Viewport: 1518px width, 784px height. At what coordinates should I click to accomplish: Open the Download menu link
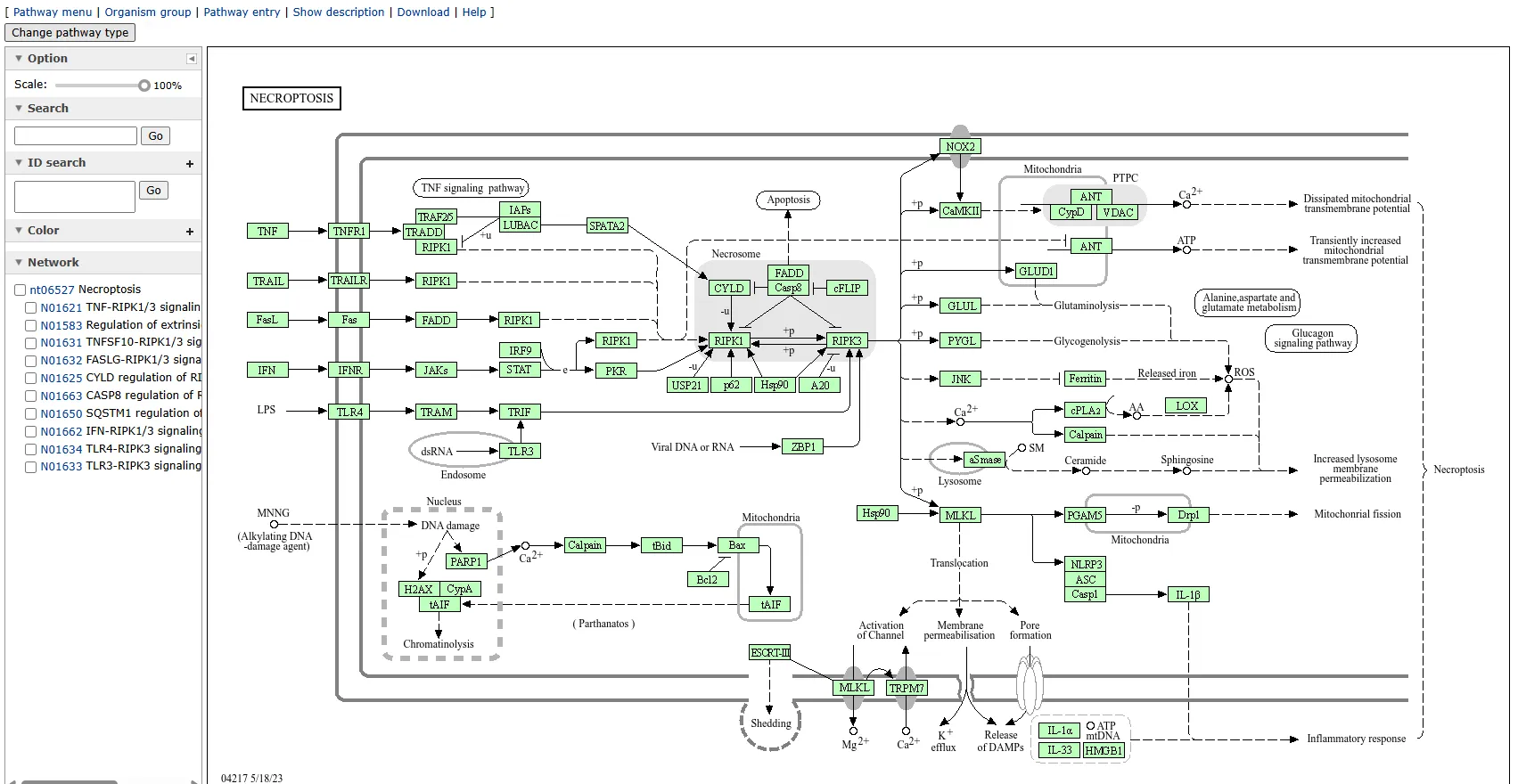pyautogui.click(x=423, y=12)
